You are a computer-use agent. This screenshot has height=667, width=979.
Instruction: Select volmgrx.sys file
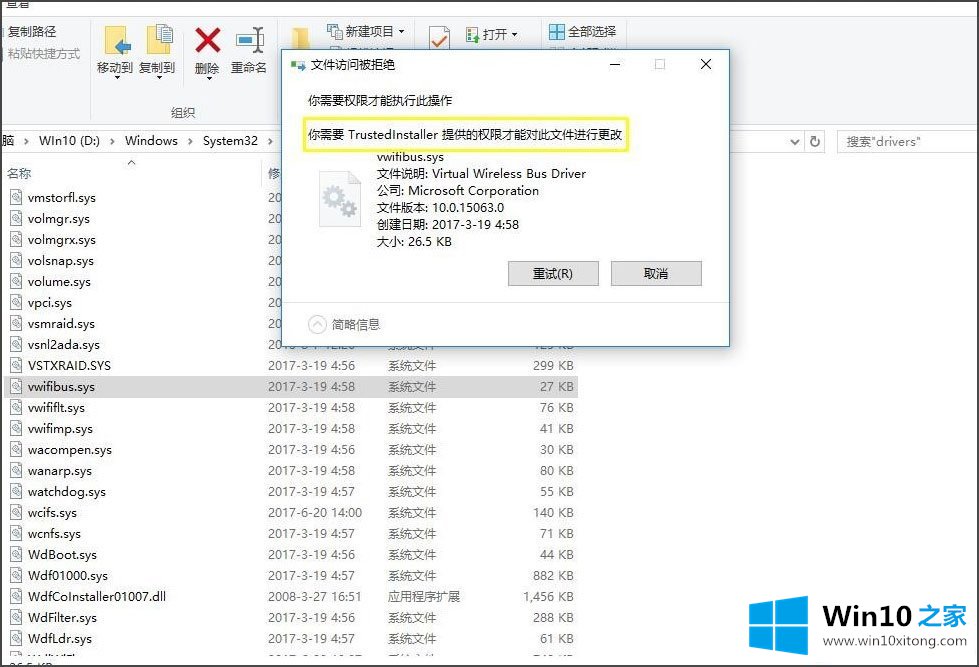click(62, 240)
